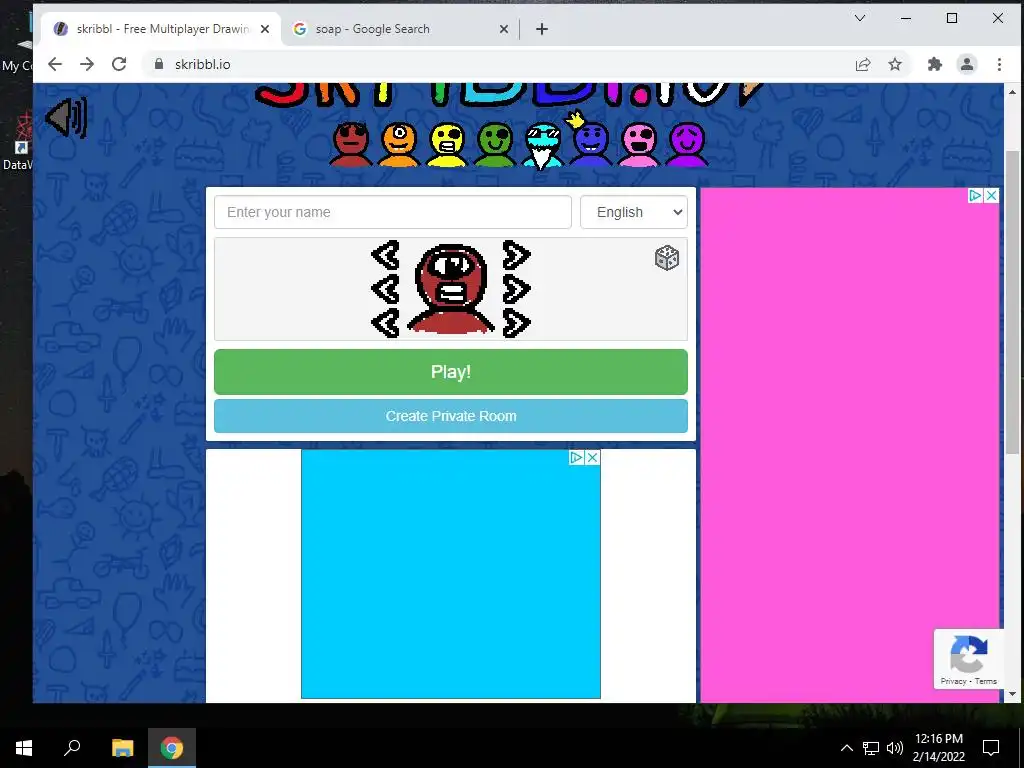Open Chrome Extensions puzzle icon

(935, 64)
